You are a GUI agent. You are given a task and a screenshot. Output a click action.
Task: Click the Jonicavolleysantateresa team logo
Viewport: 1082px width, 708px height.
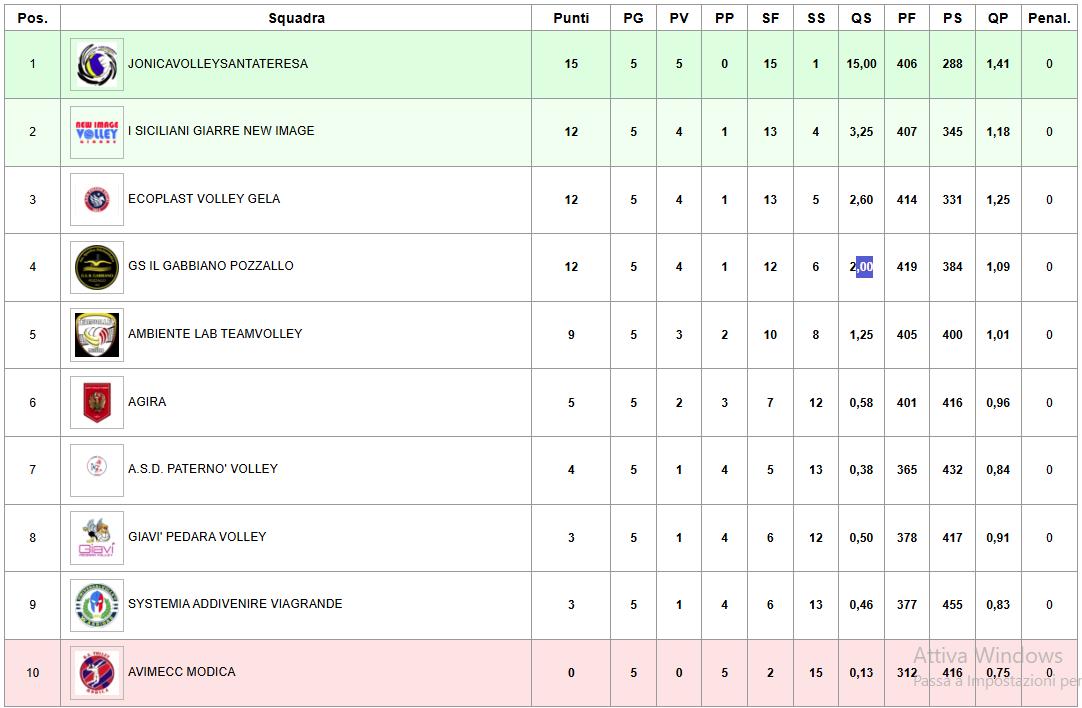97,64
